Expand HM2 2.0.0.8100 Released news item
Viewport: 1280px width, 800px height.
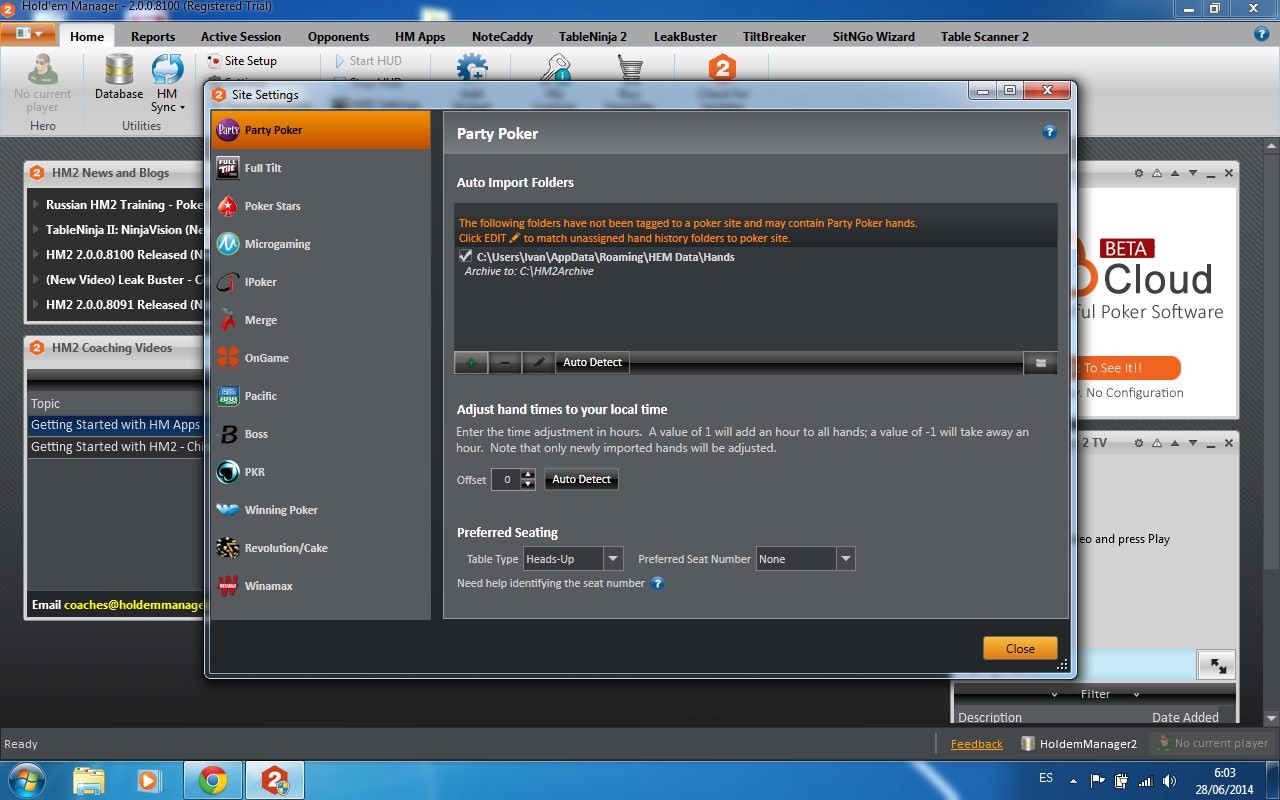[x=37, y=254]
